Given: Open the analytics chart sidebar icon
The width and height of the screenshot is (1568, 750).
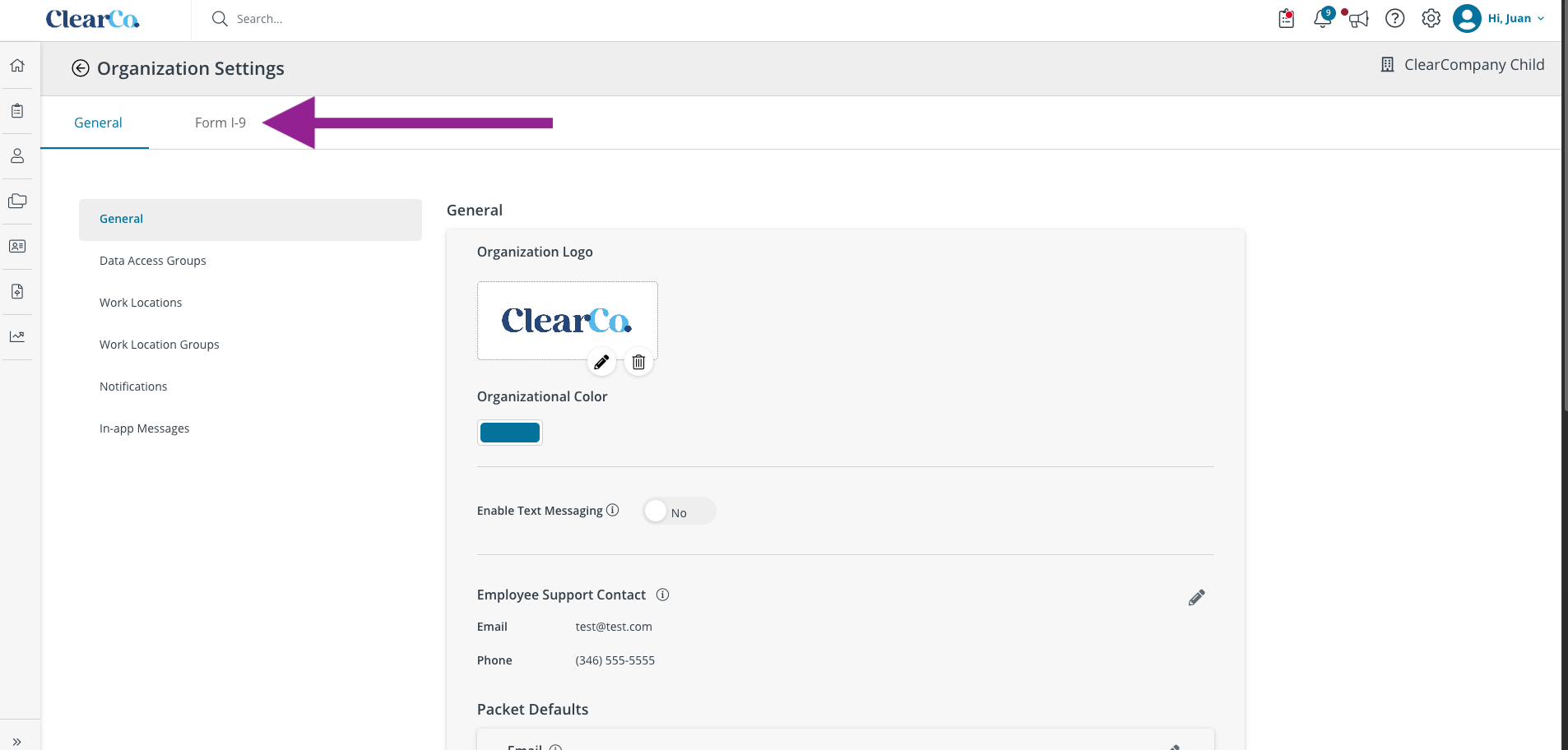Looking at the screenshot, I should pyautogui.click(x=17, y=337).
